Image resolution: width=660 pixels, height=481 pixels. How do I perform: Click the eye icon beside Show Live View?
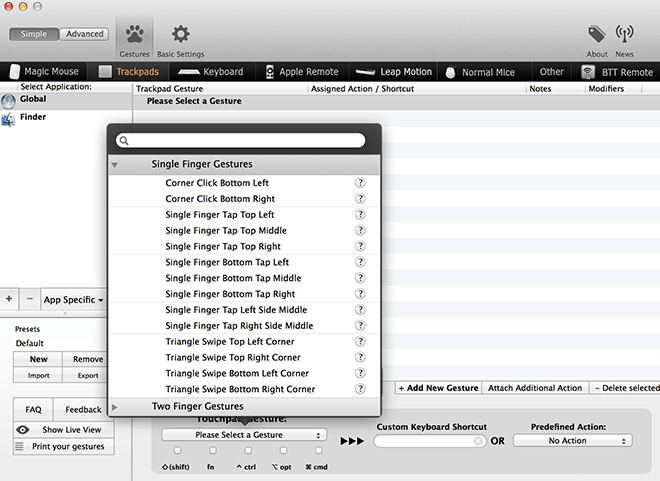23,430
